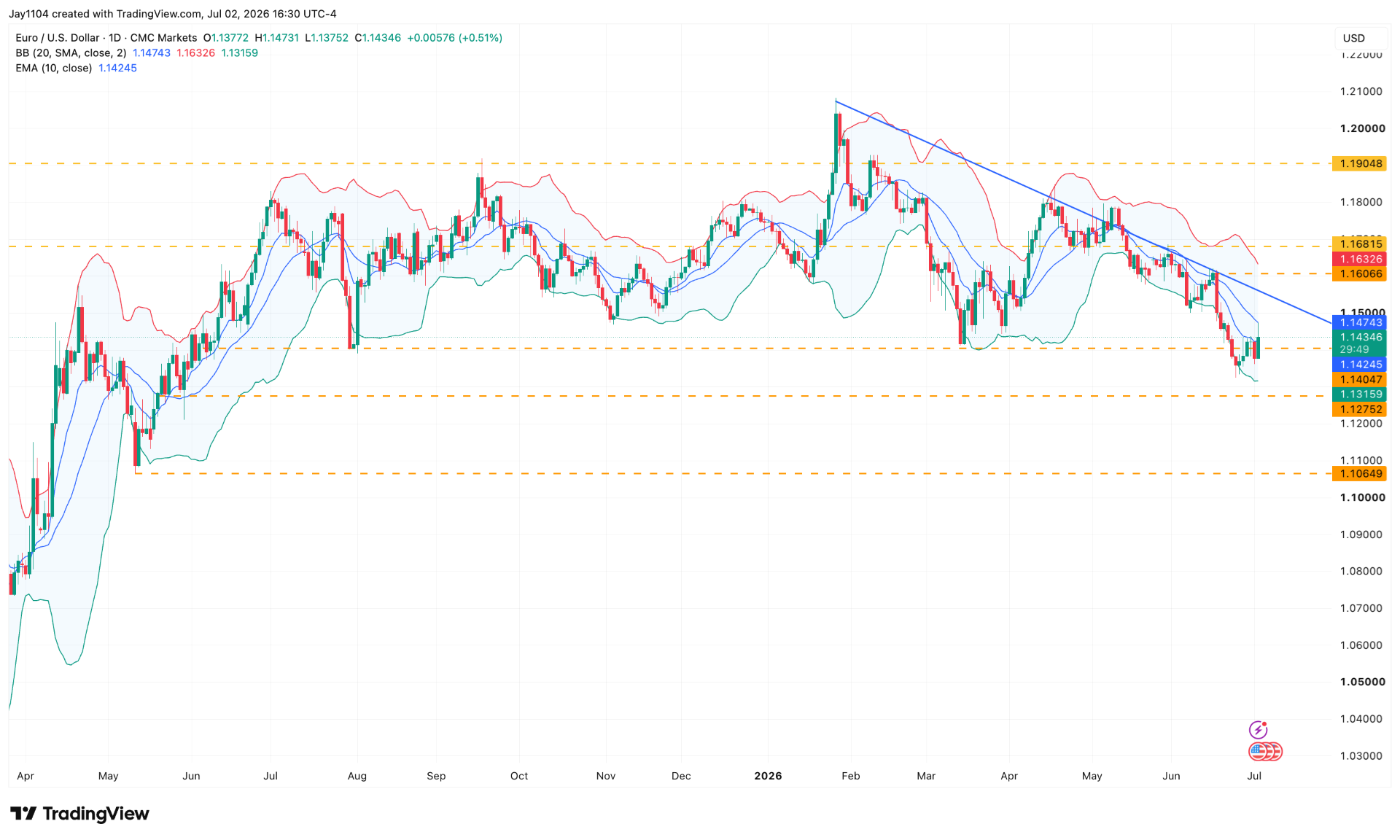Click the 1.12752 orange price label
Screen dimensions: 1400x840
(x=1360, y=409)
